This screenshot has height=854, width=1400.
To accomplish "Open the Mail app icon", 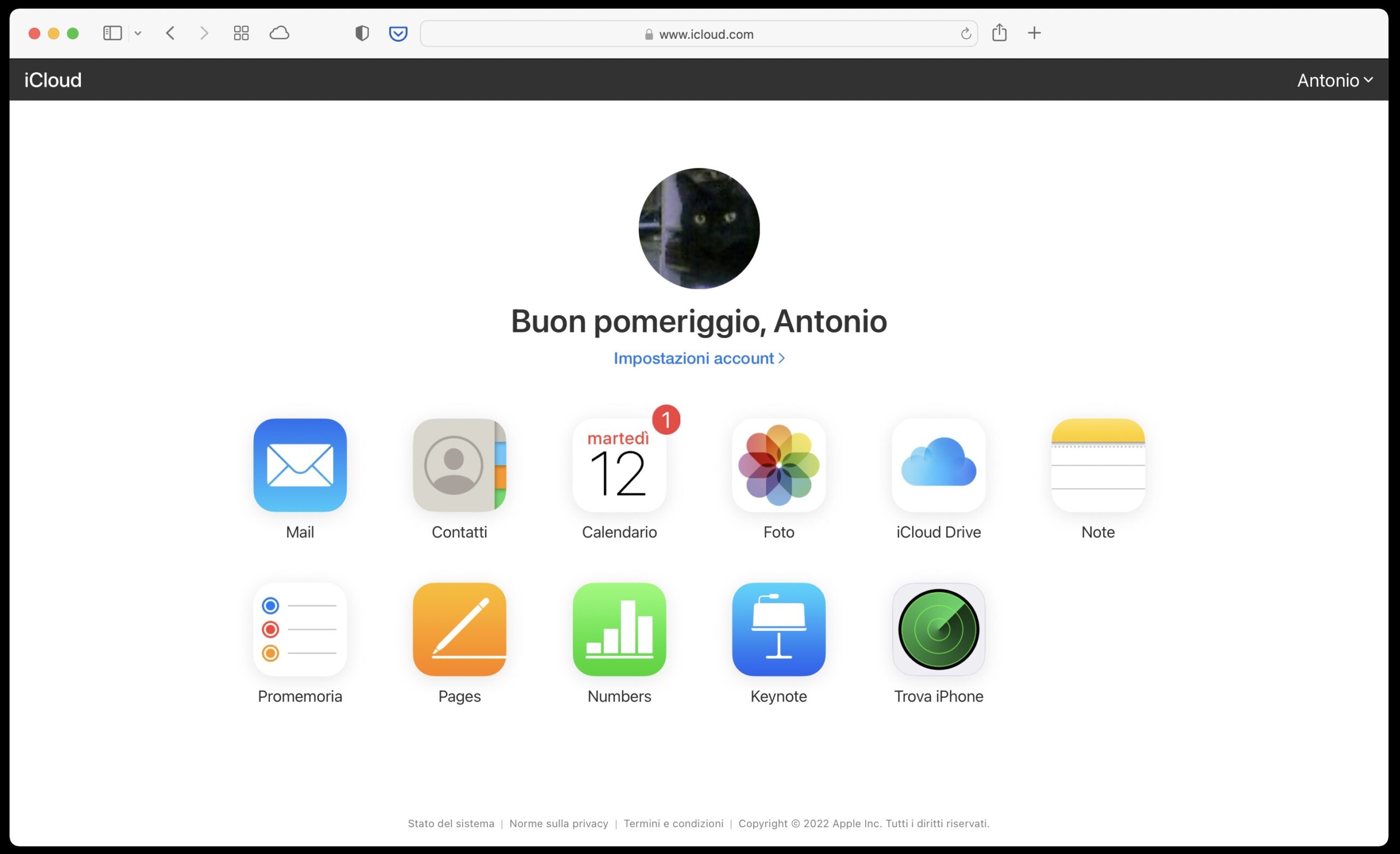I will [300, 465].
